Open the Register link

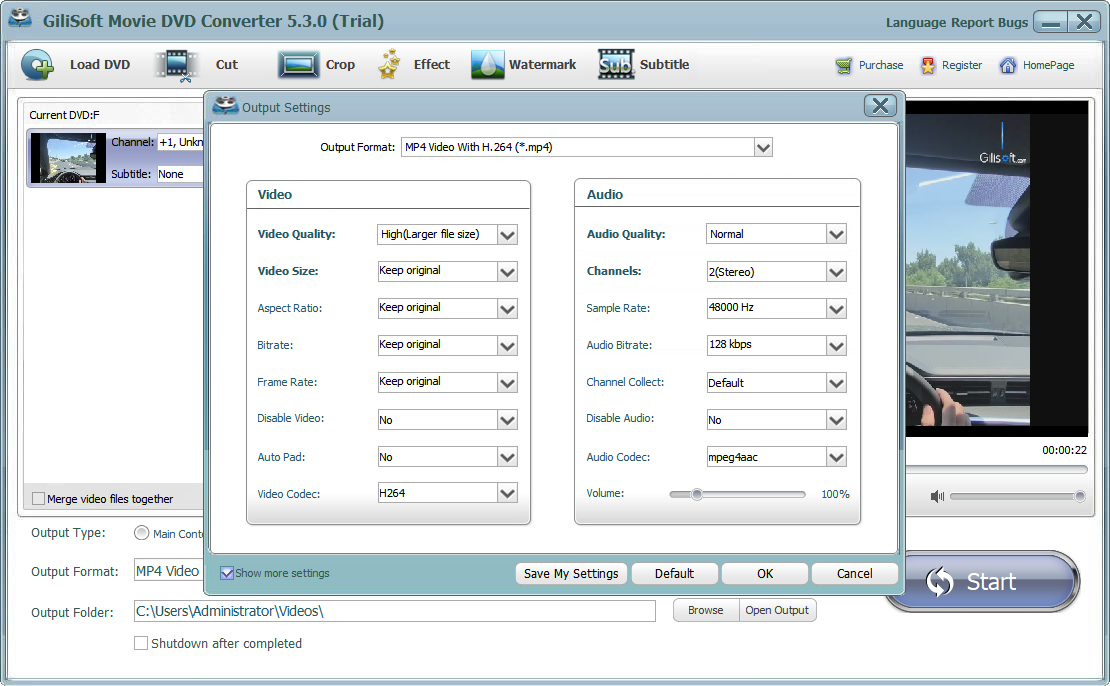click(x=961, y=65)
